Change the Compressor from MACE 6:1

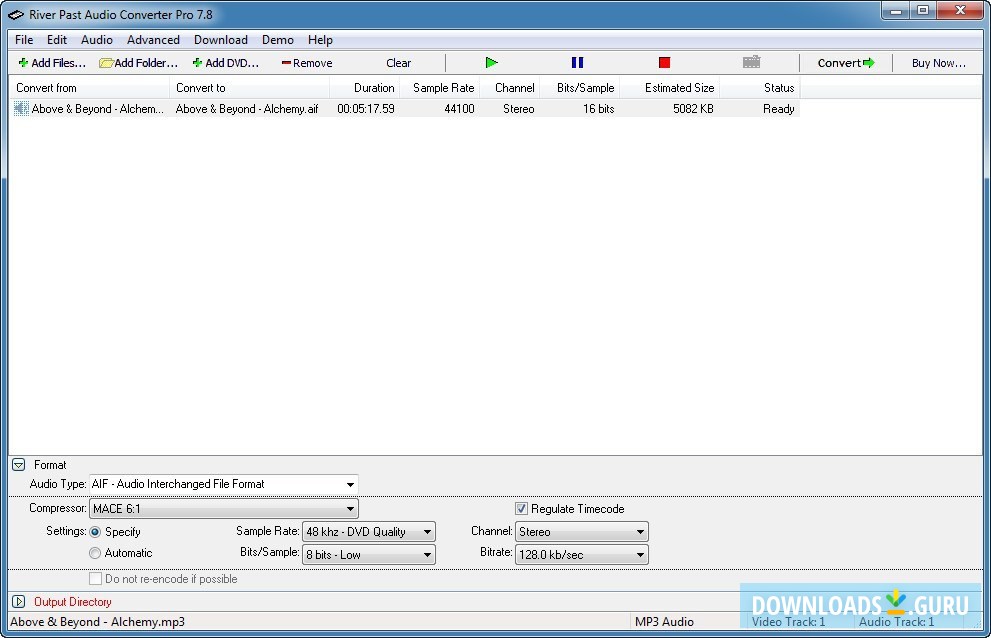click(350, 508)
